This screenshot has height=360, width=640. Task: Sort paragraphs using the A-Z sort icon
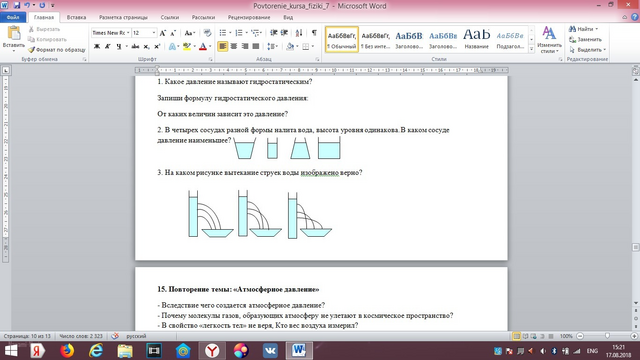coord(299,33)
